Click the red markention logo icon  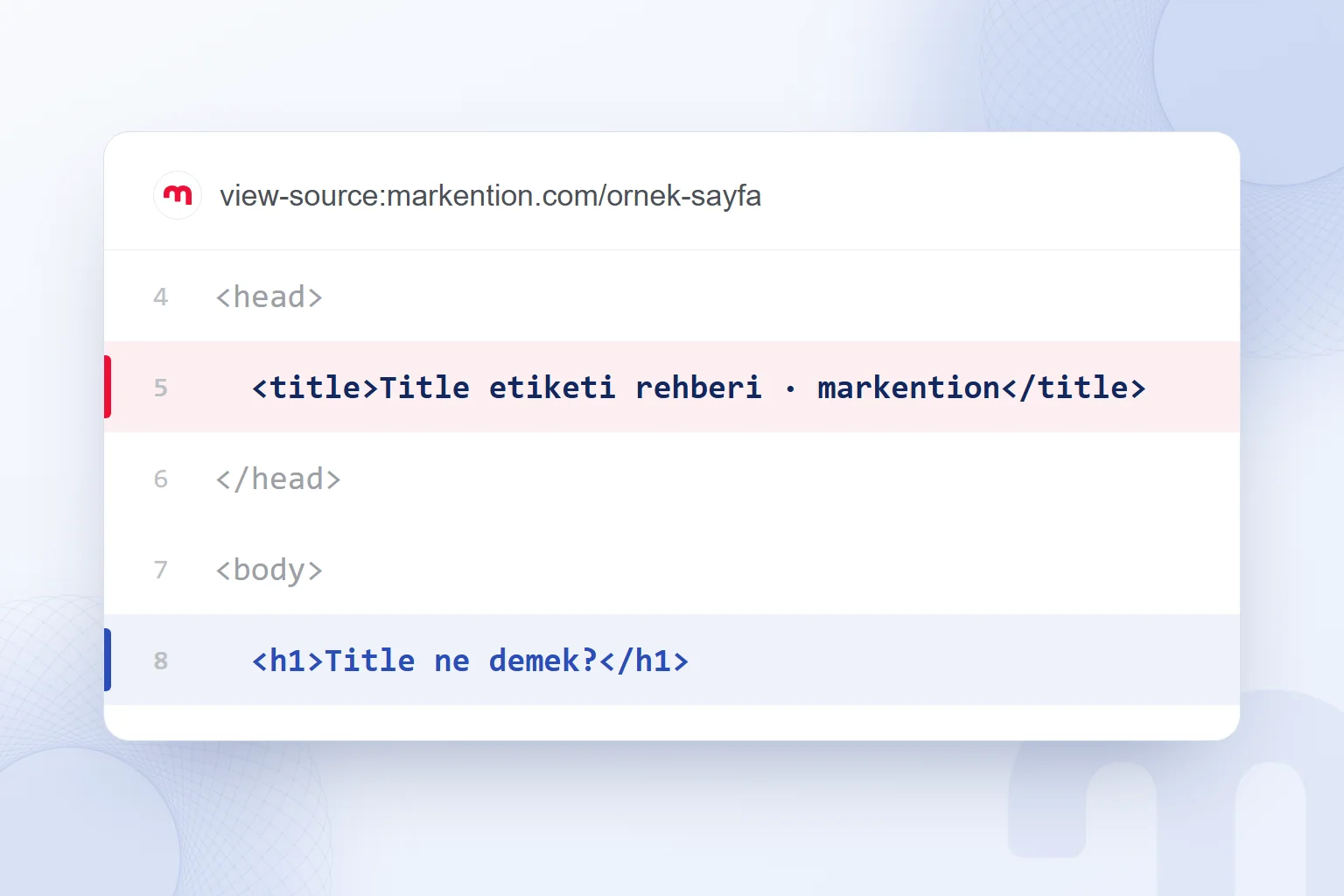coord(178,195)
